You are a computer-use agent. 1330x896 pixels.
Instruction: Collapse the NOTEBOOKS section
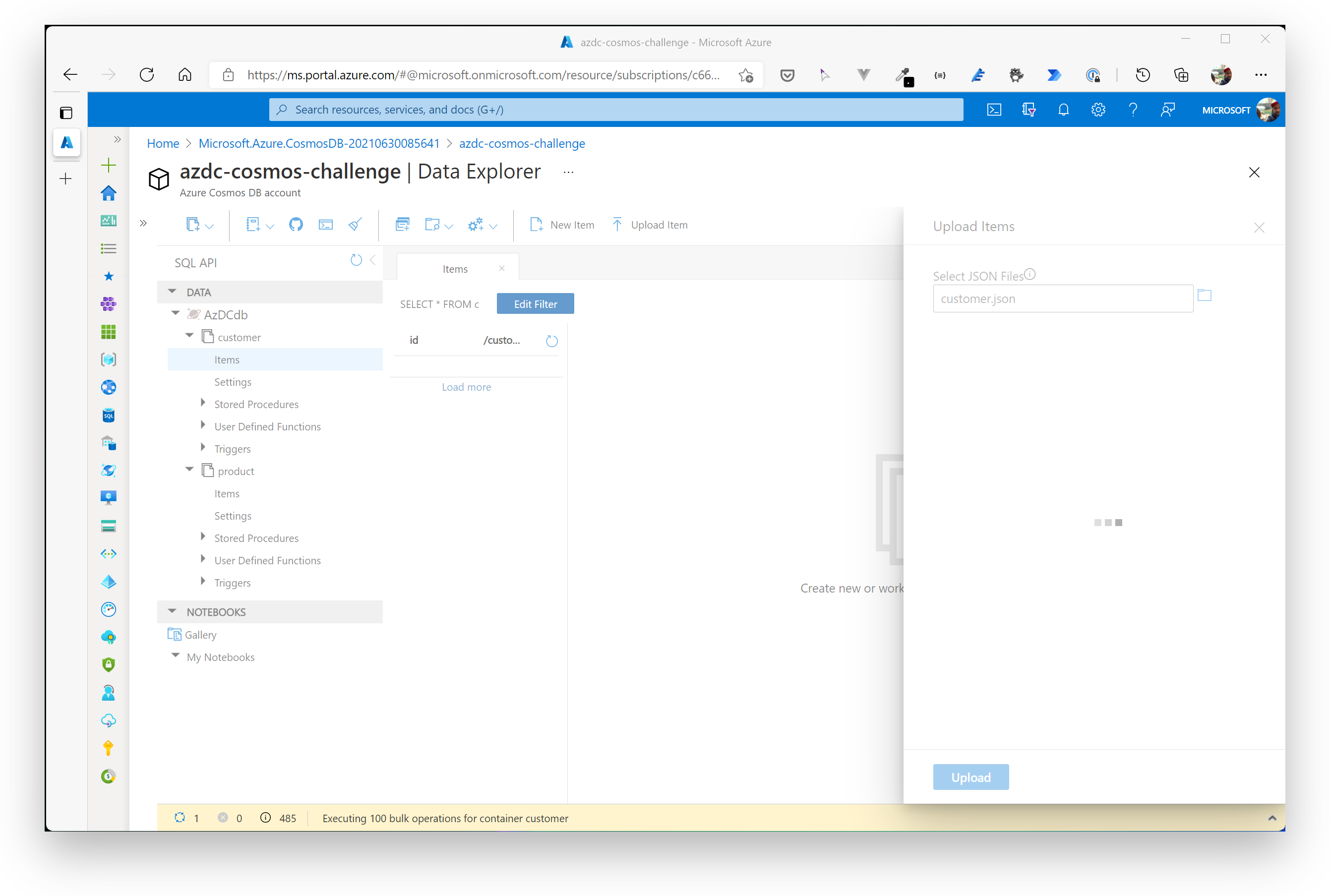tap(173, 611)
